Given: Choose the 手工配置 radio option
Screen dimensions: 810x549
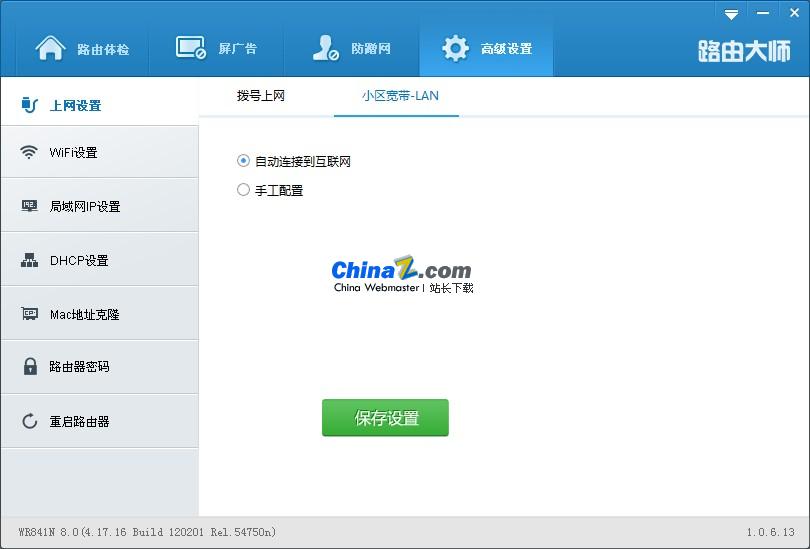Looking at the screenshot, I should click(243, 190).
